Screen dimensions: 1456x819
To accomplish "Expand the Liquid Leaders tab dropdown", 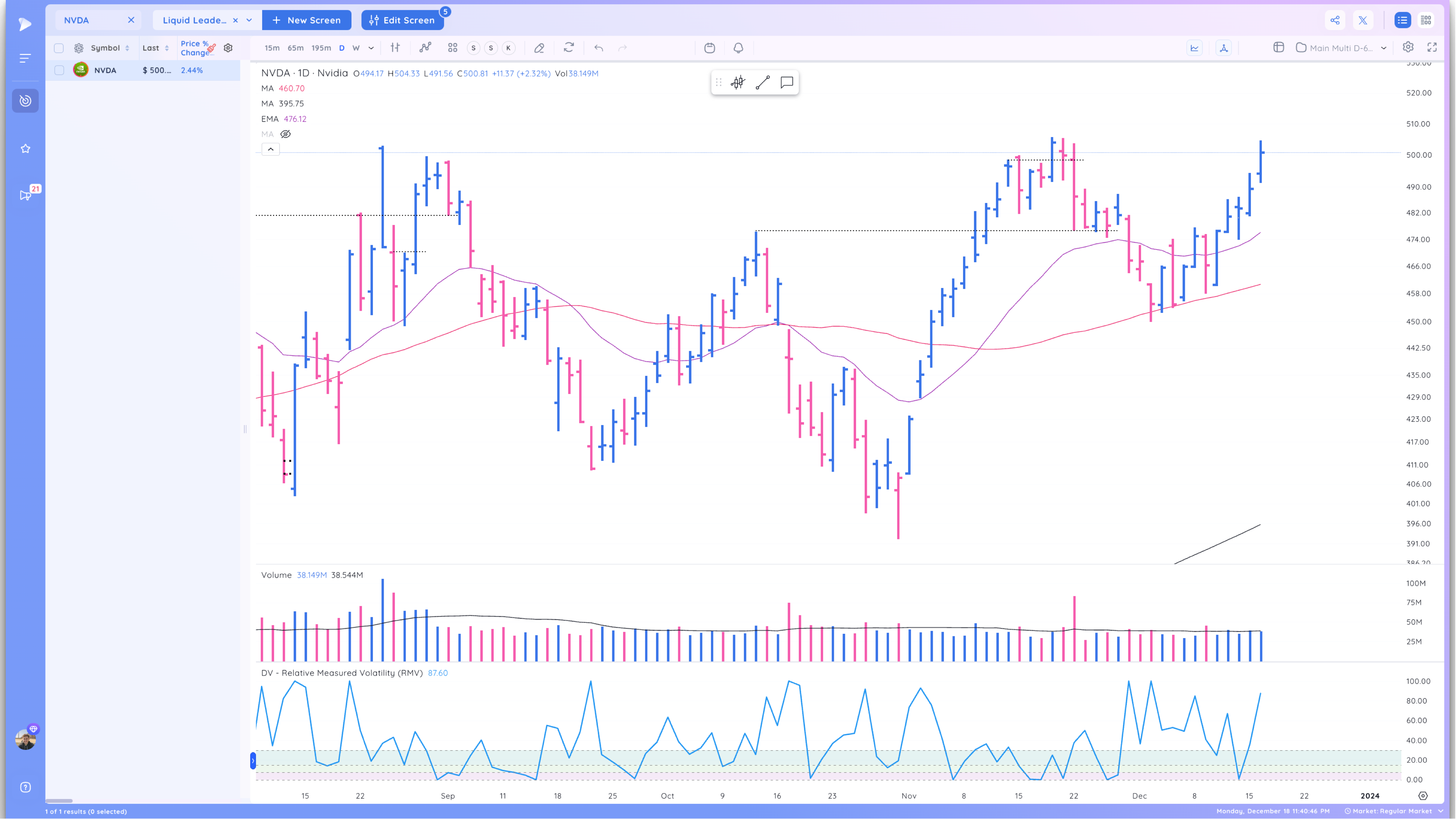I will (x=249, y=20).
